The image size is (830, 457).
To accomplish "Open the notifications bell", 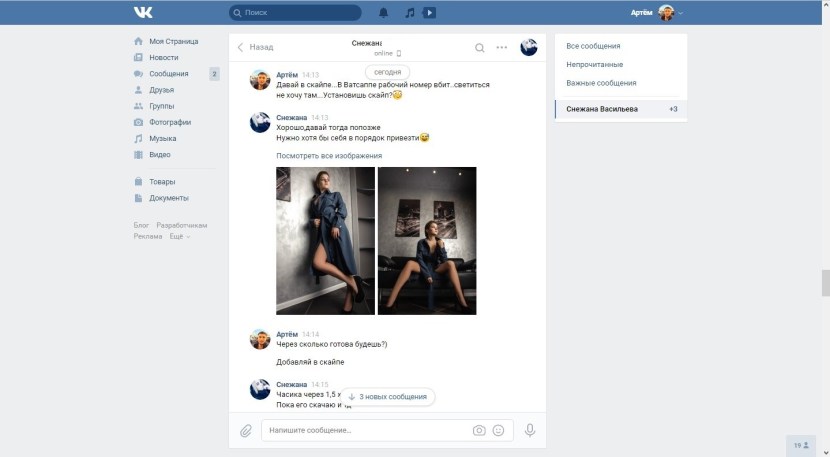I will [x=384, y=13].
